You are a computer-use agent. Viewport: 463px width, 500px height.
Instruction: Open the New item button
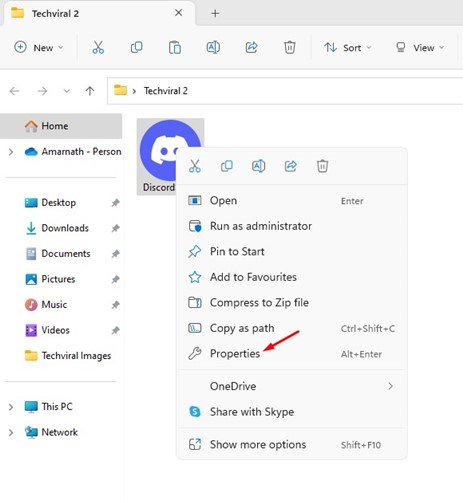[39, 48]
